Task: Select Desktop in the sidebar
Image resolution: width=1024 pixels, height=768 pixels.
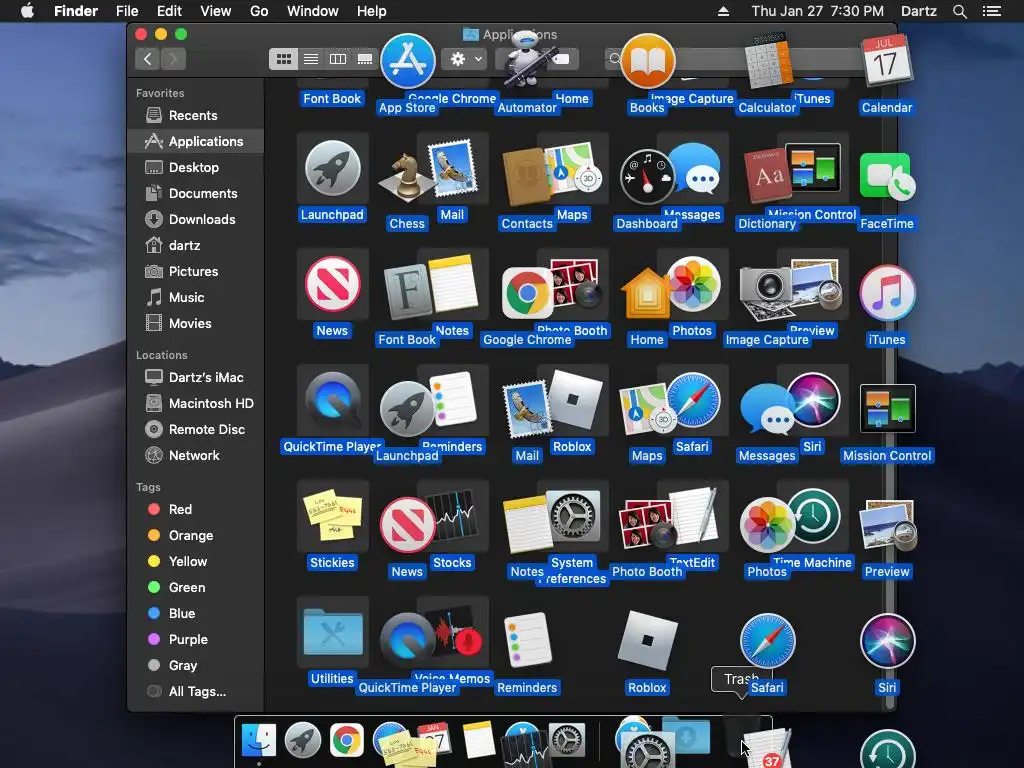Action: [x=196, y=167]
